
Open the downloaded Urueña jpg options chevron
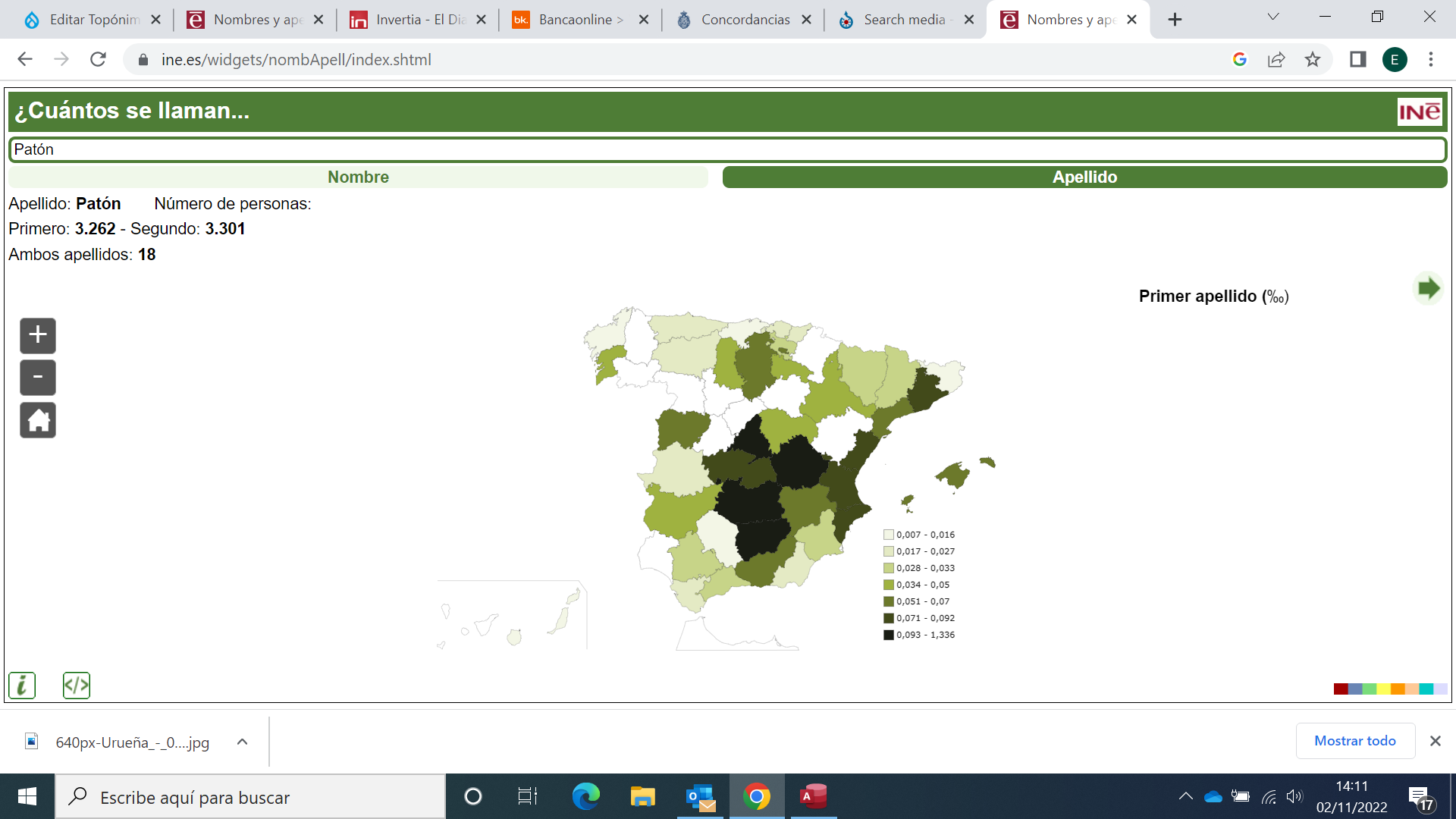pos(242,742)
